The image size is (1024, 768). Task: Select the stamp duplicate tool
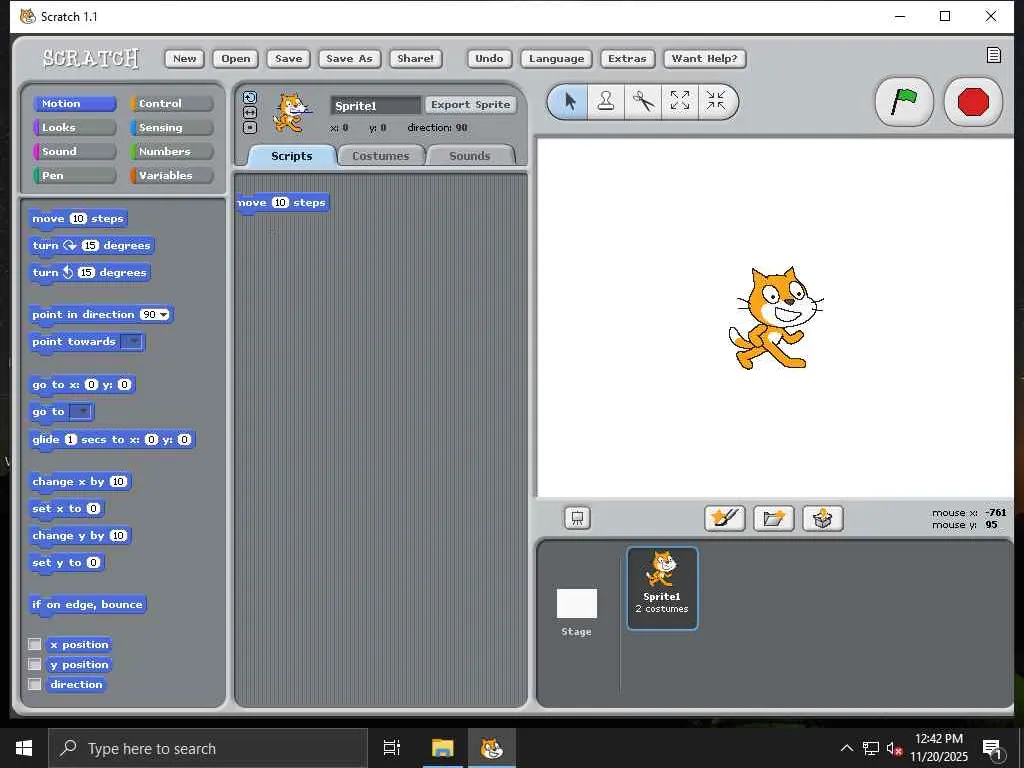pos(606,102)
